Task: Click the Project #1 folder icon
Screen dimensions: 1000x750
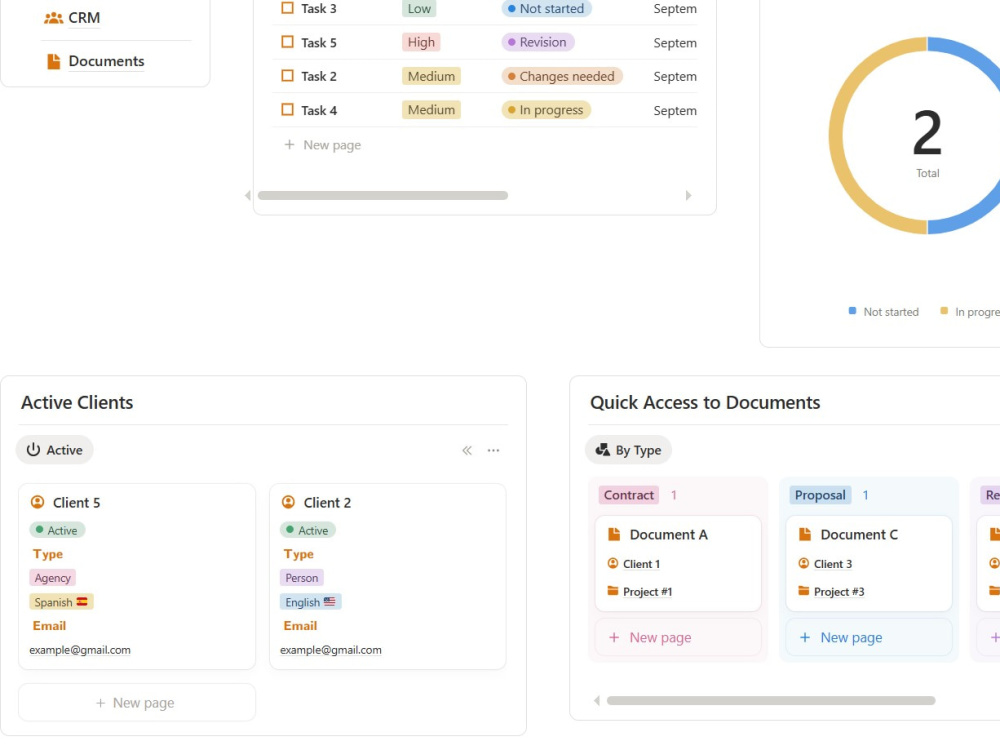Action: [612, 591]
